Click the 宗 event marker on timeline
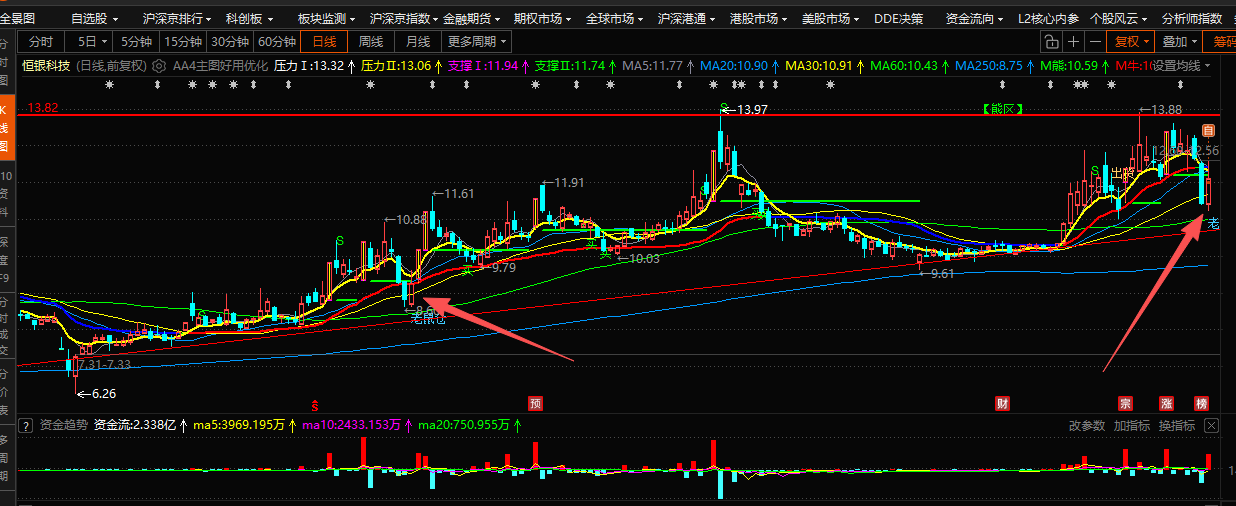Screen dimensions: 1236x506 pos(1125,404)
